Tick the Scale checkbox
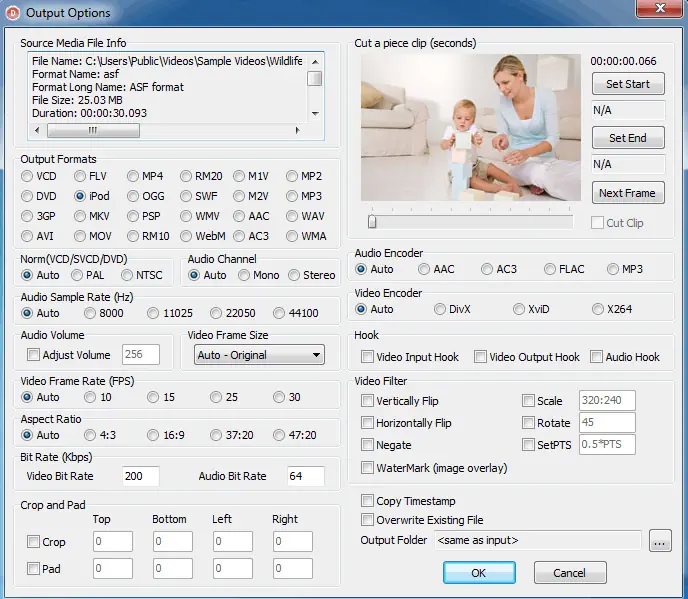This screenshot has height=599, width=688. (528, 401)
